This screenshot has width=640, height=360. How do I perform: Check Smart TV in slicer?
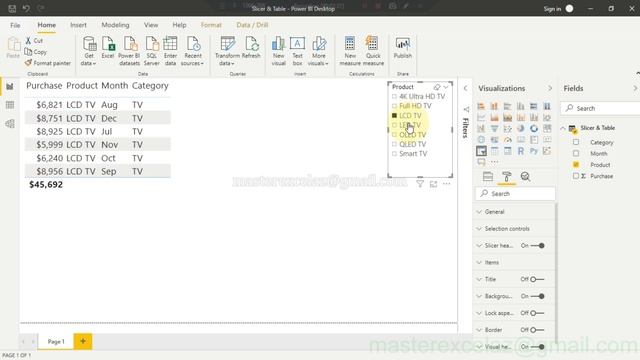[394, 154]
